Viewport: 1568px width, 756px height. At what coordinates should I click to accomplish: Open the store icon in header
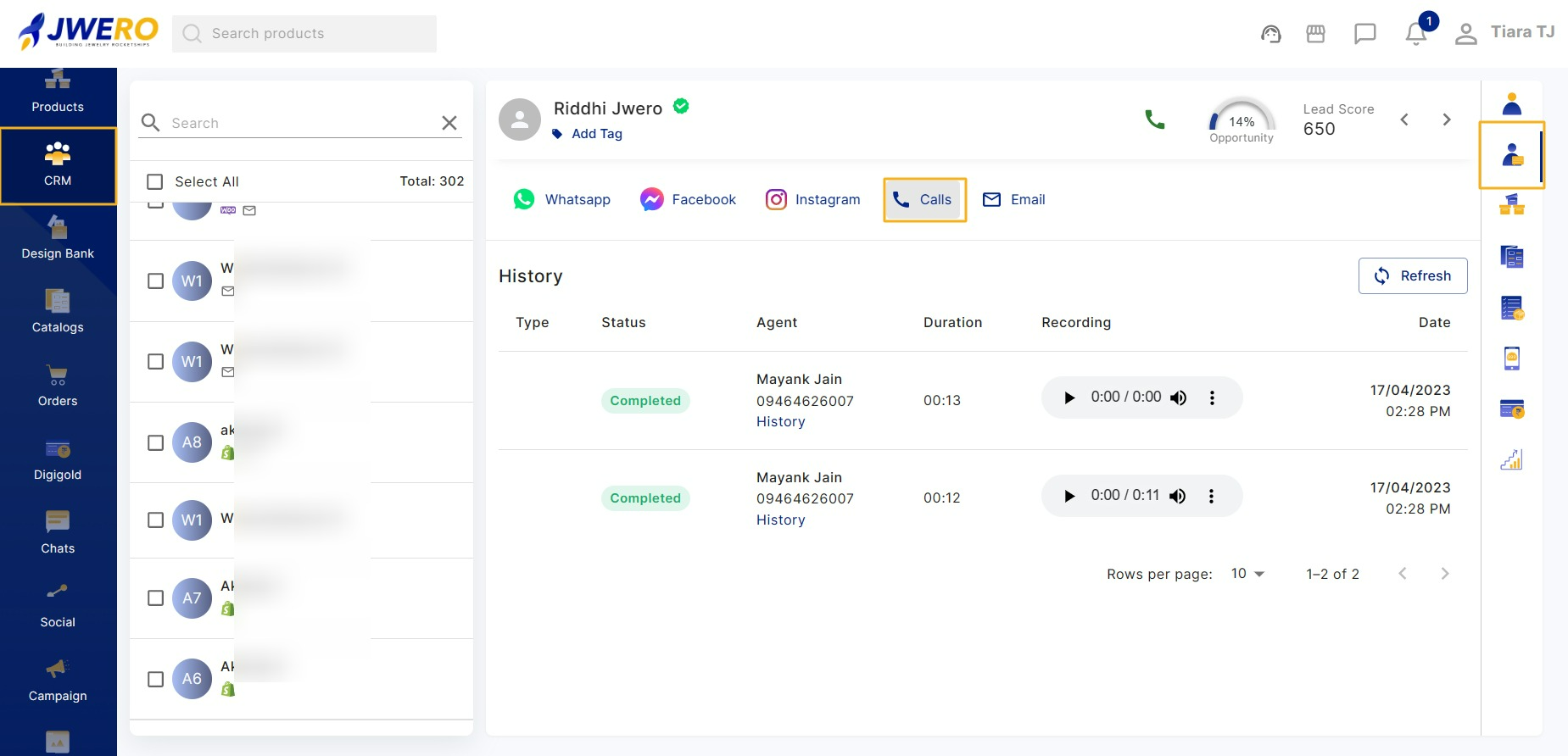point(1315,34)
